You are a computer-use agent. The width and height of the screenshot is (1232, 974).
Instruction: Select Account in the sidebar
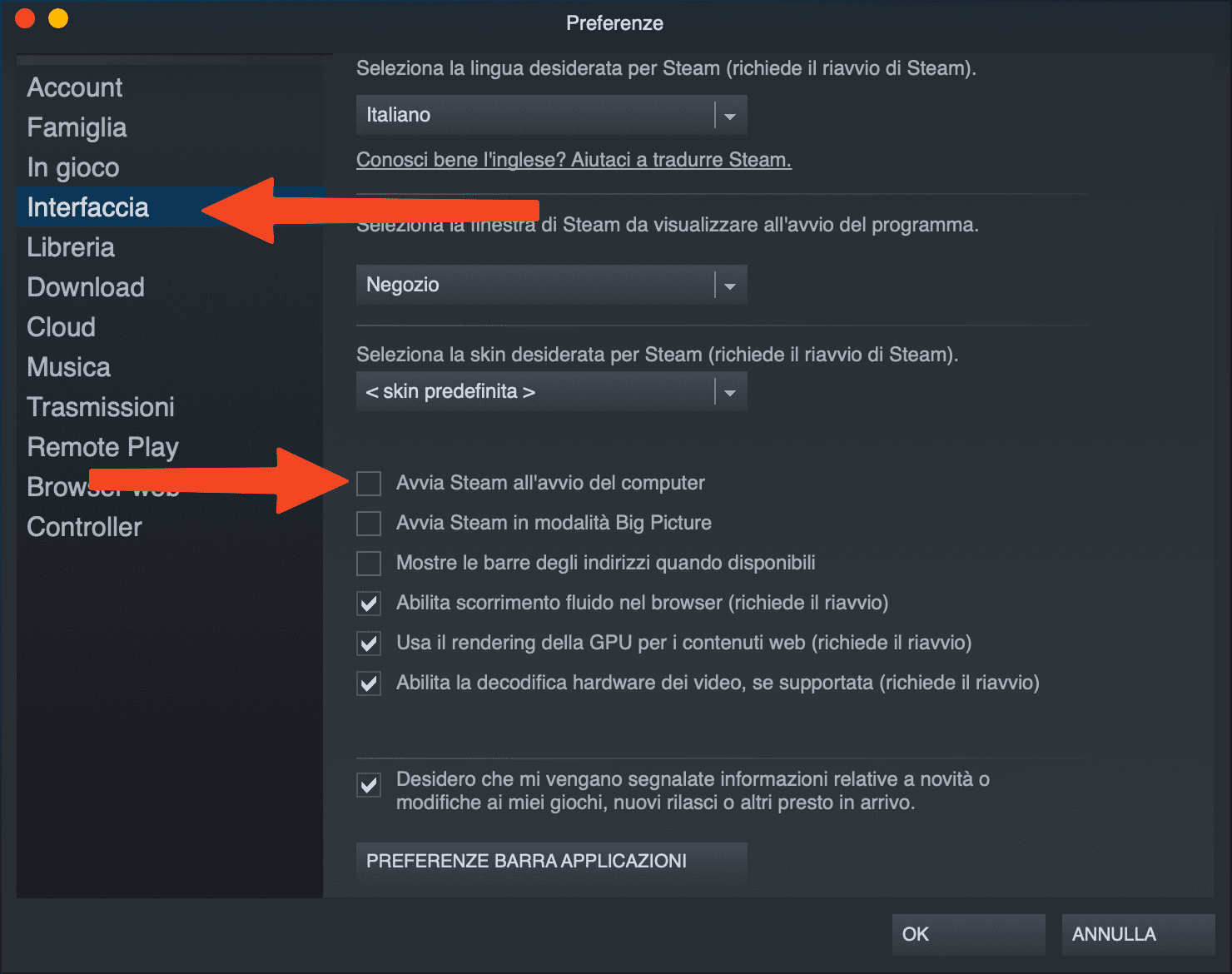[75, 87]
